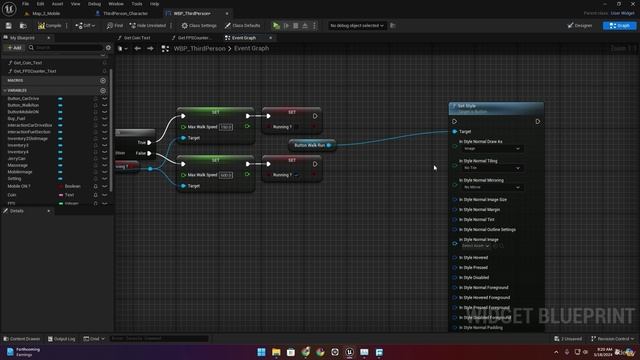Open Class Settings
Screen dimensions: 640x360
tap(199, 26)
